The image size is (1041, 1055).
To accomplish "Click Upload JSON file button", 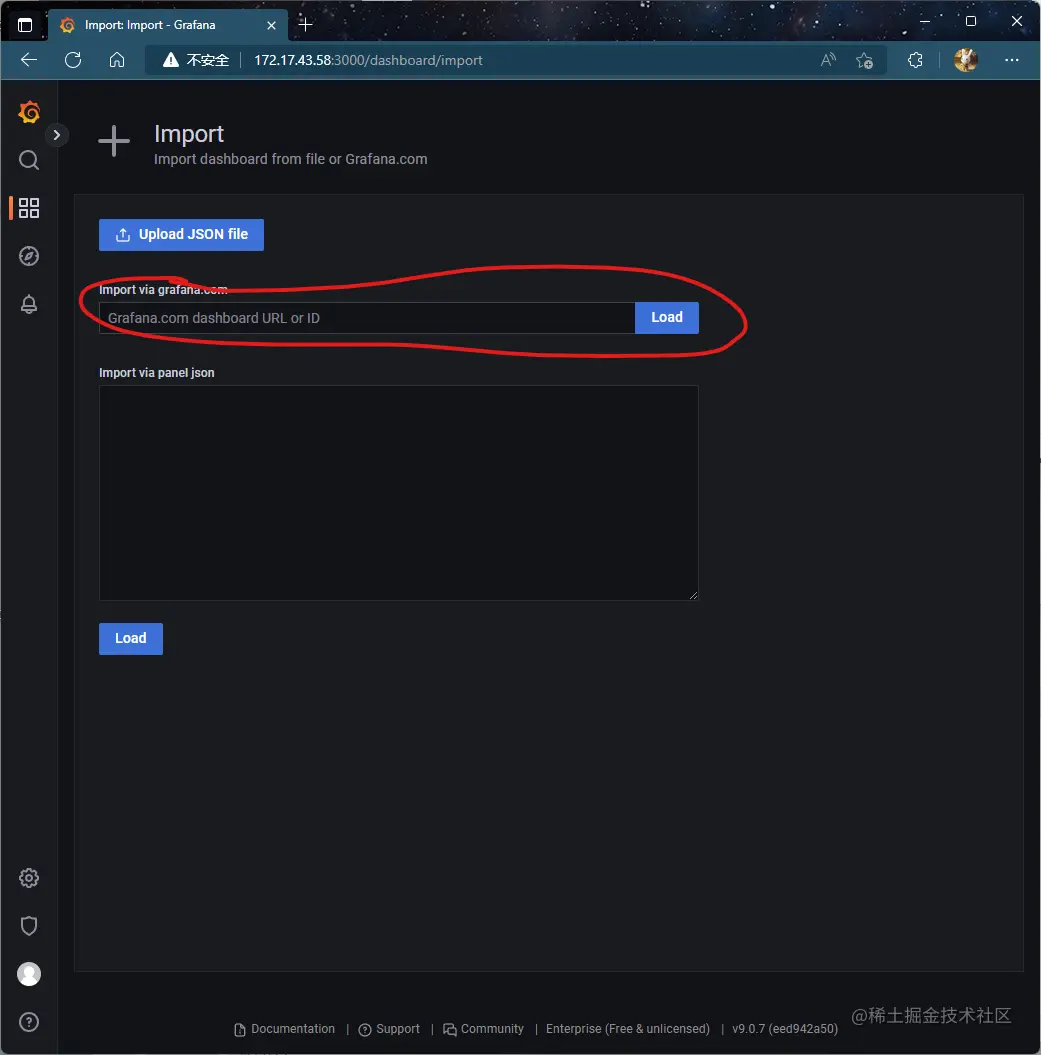I will [x=181, y=235].
